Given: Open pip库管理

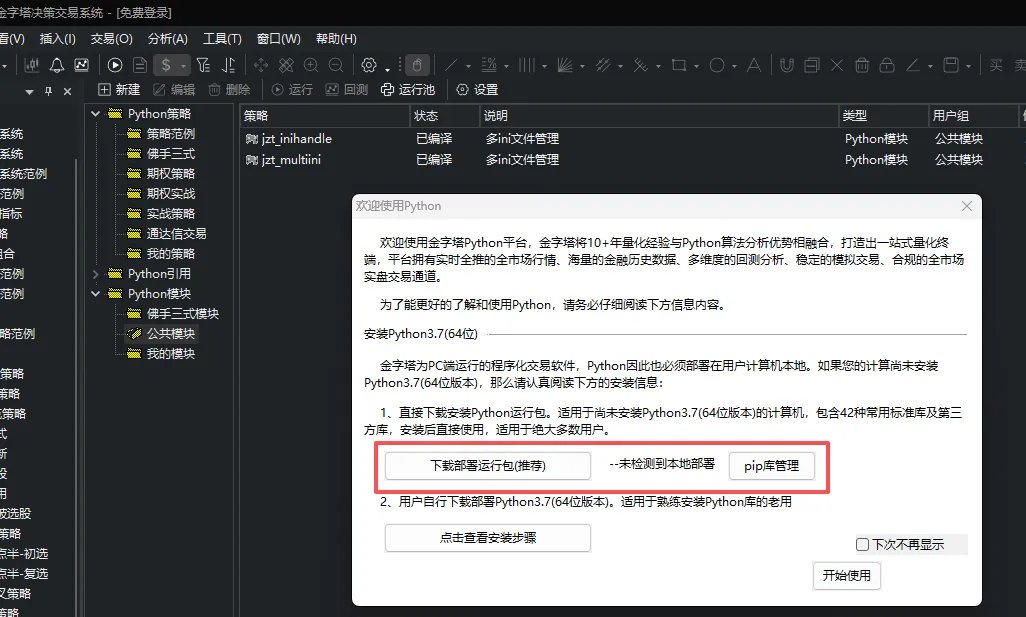Looking at the screenshot, I should pyautogui.click(x=771, y=466).
